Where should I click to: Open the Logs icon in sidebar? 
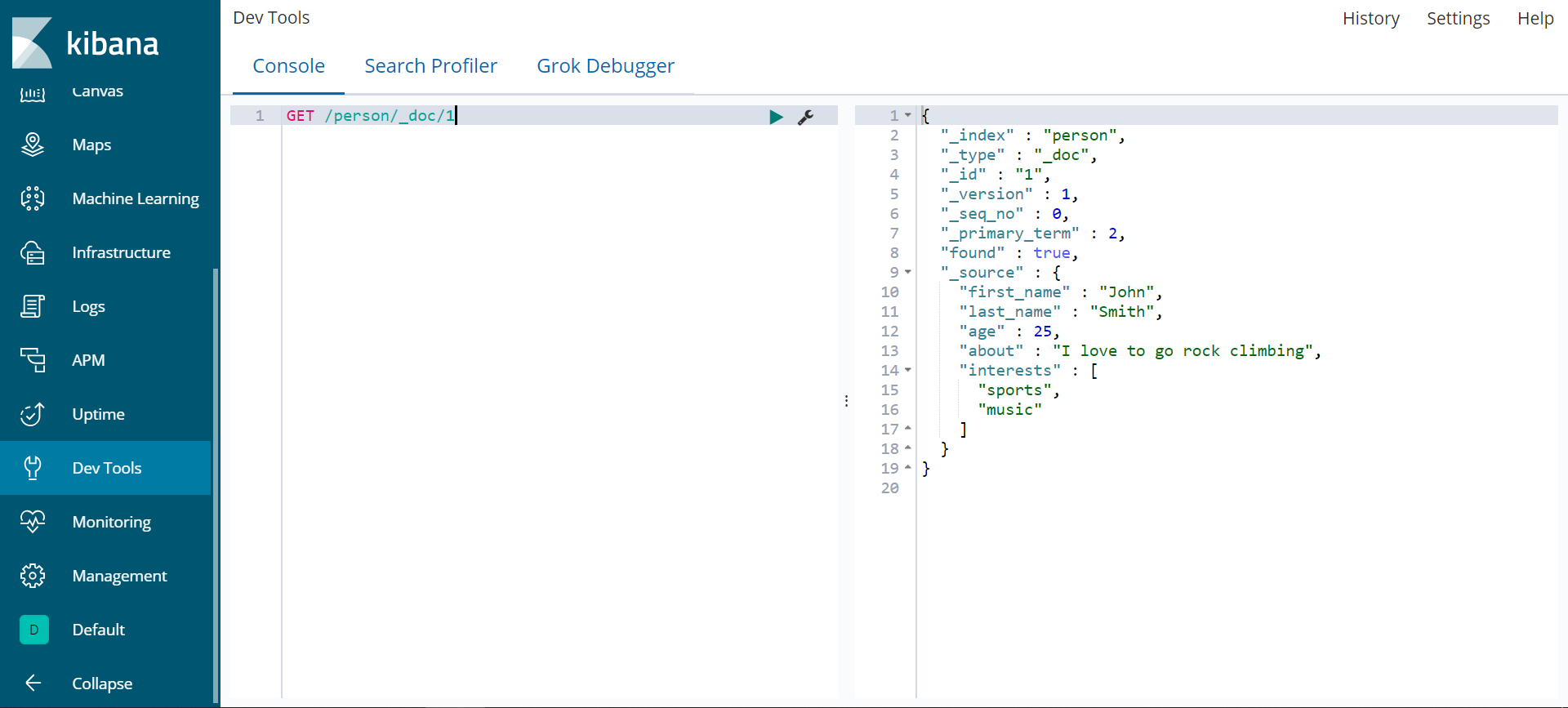pos(33,306)
